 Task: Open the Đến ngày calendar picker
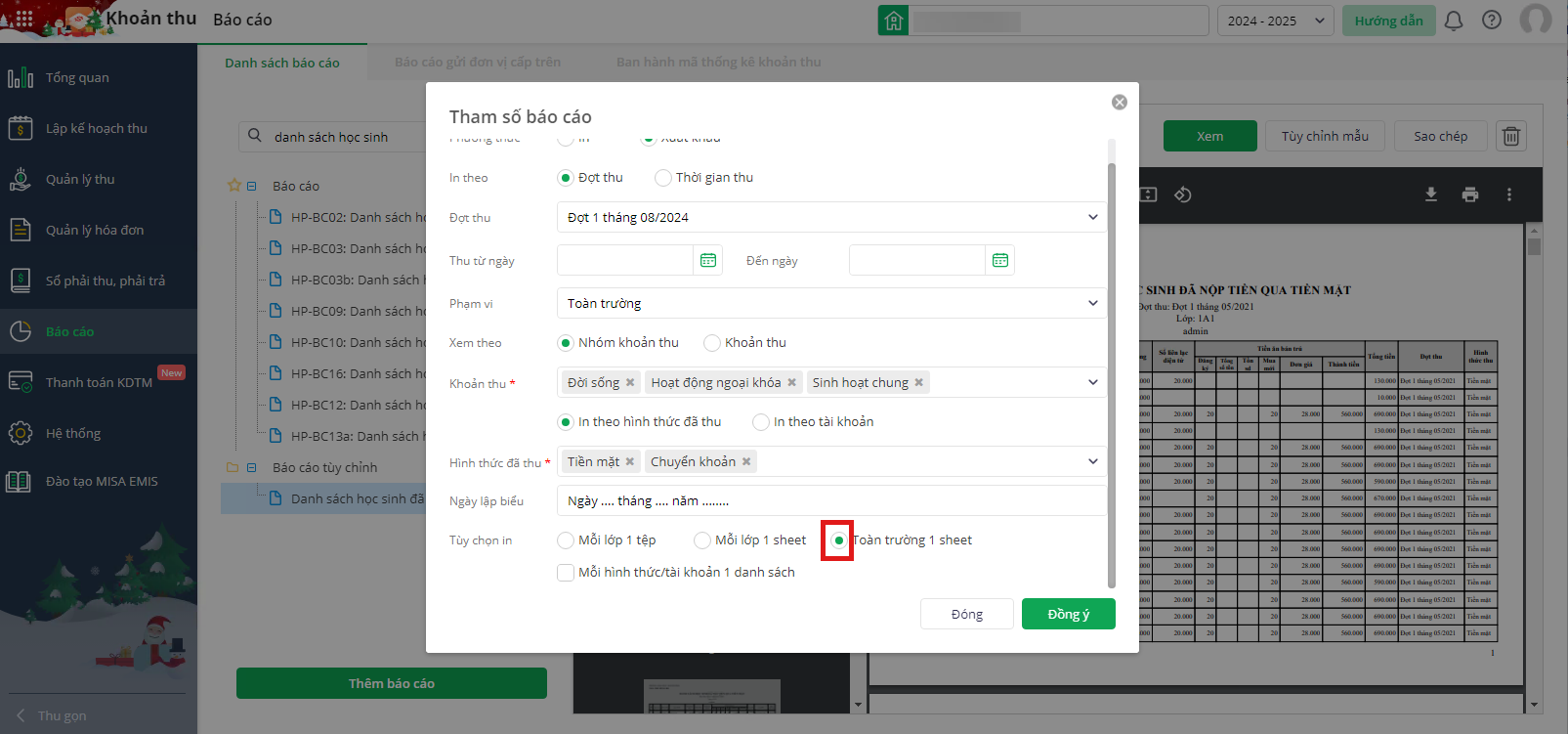tap(1000, 260)
